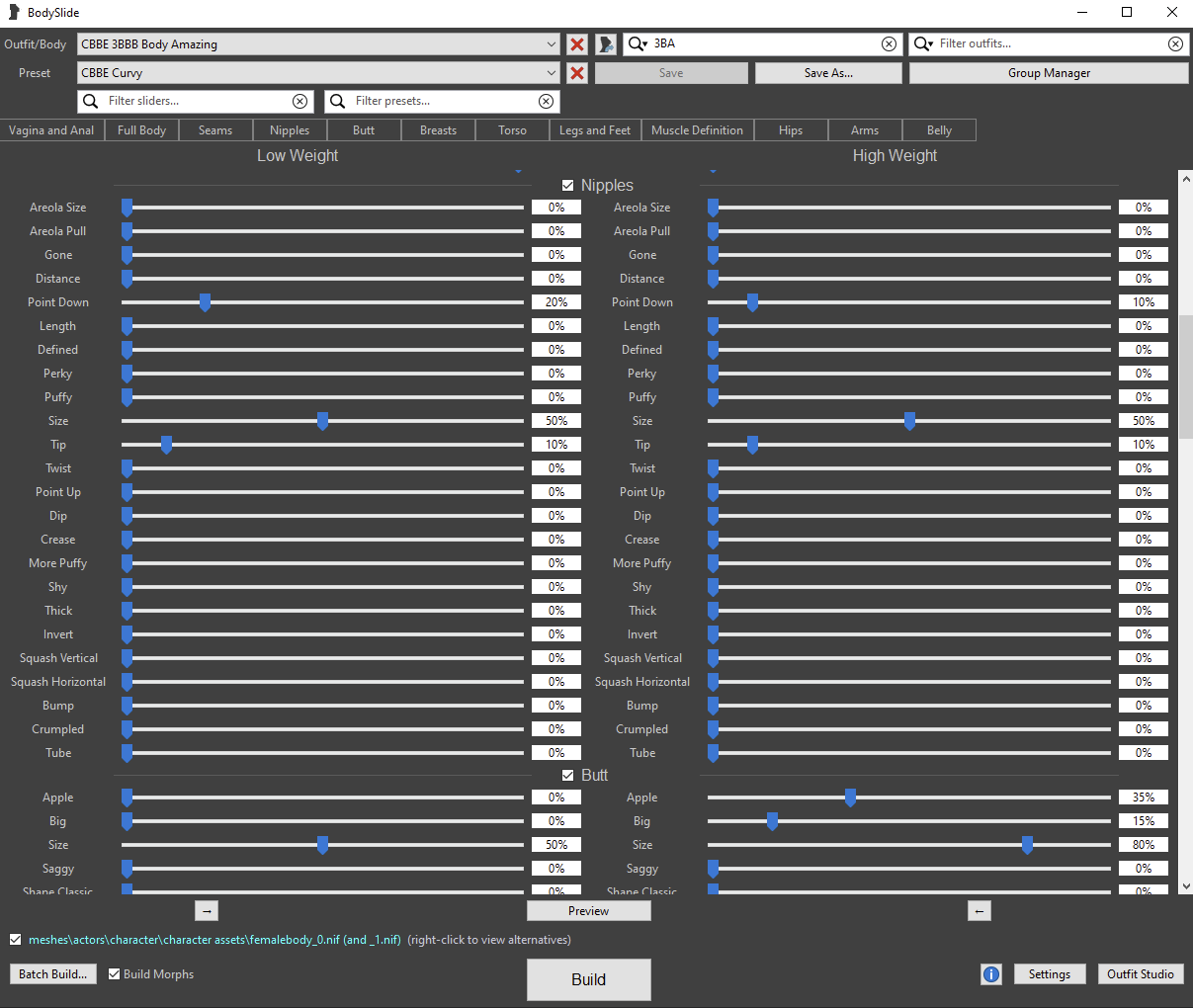1193x1008 pixels.
Task: Toggle the Build Morphs checkbox
Action: pos(114,974)
